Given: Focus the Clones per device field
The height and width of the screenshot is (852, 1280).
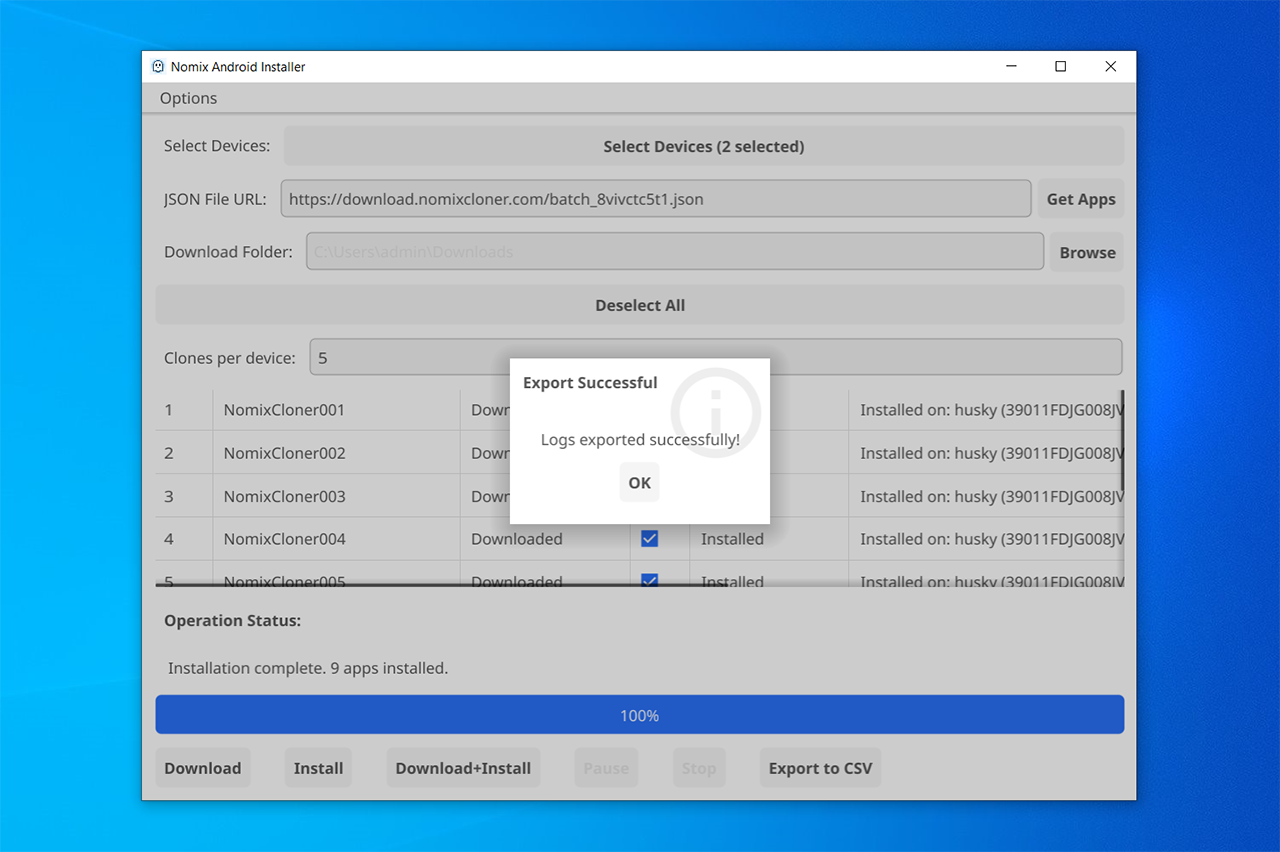Looking at the screenshot, I should [716, 357].
